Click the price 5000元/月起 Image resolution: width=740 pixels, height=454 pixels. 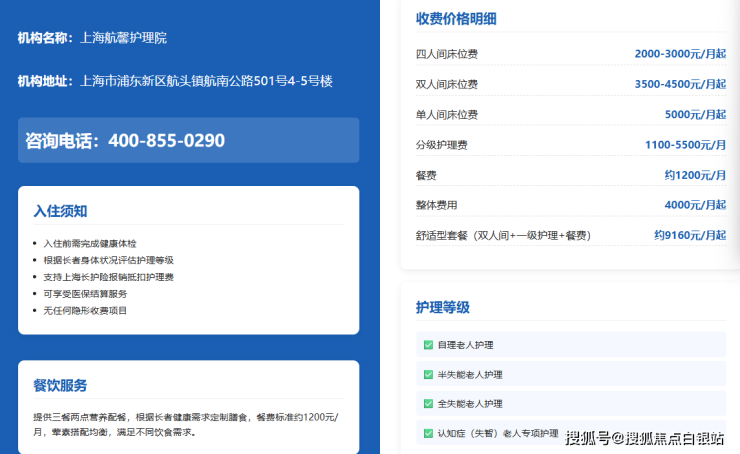pos(696,114)
